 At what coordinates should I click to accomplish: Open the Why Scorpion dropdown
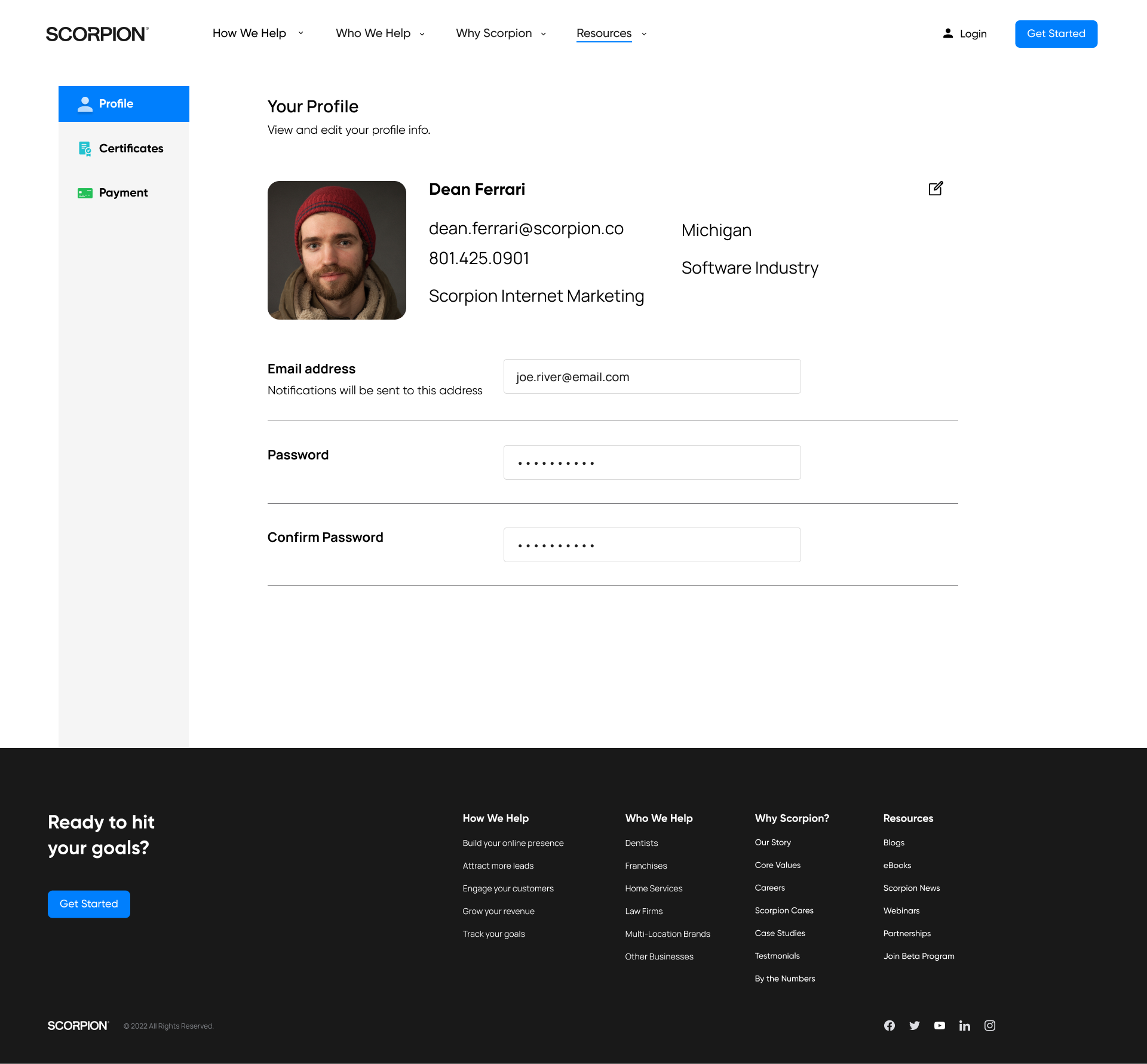click(501, 33)
